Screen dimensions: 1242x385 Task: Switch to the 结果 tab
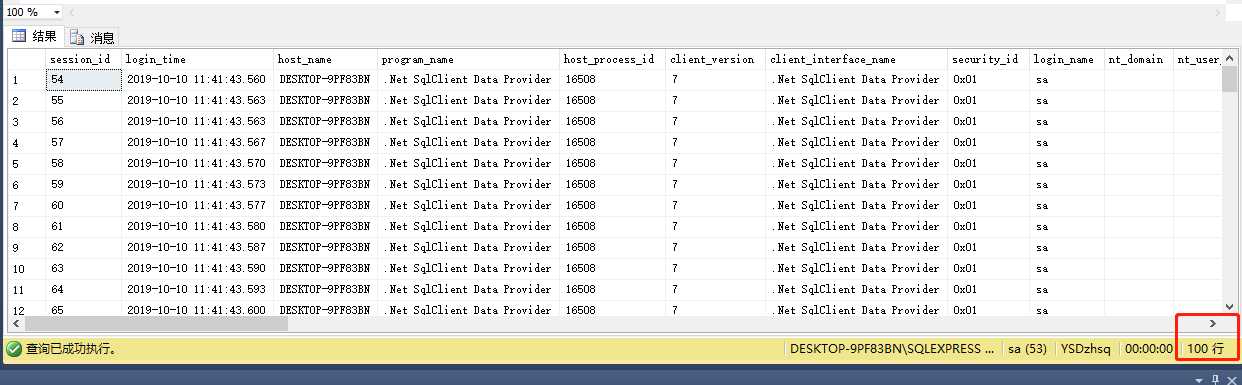pyautogui.click(x=34, y=36)
